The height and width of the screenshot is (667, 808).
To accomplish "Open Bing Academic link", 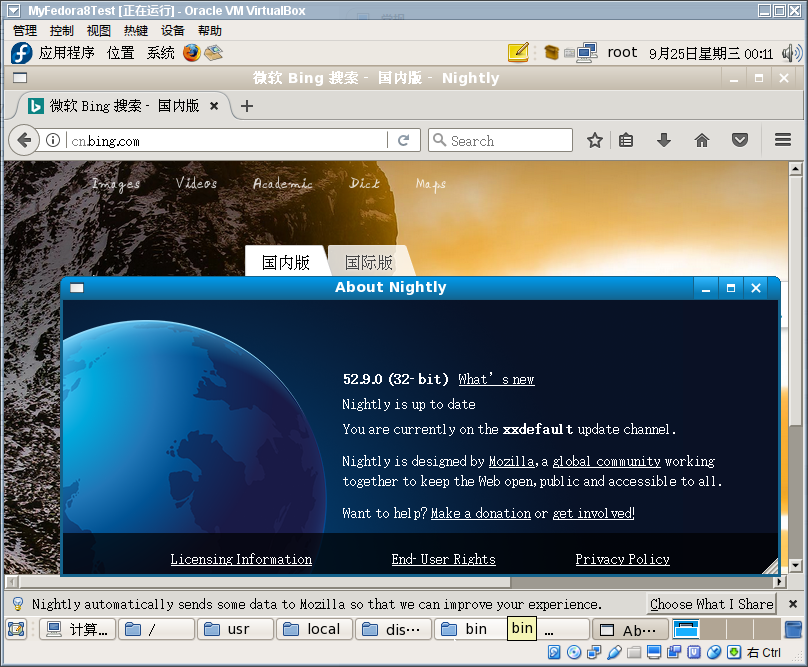I will (283, 183).
